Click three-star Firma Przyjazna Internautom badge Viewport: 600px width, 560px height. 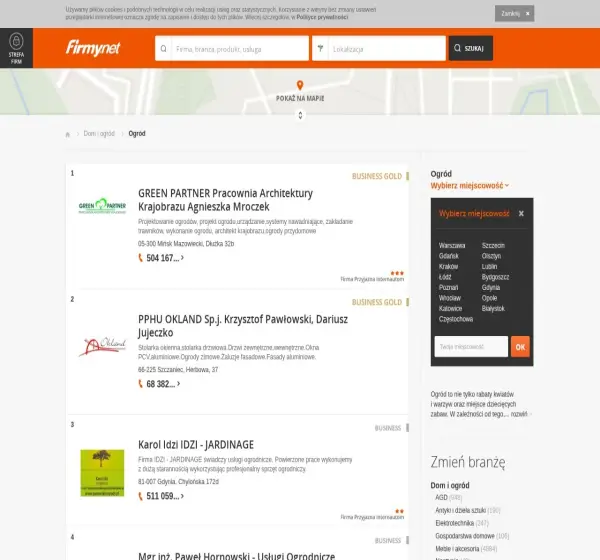[x=372, y=276]
